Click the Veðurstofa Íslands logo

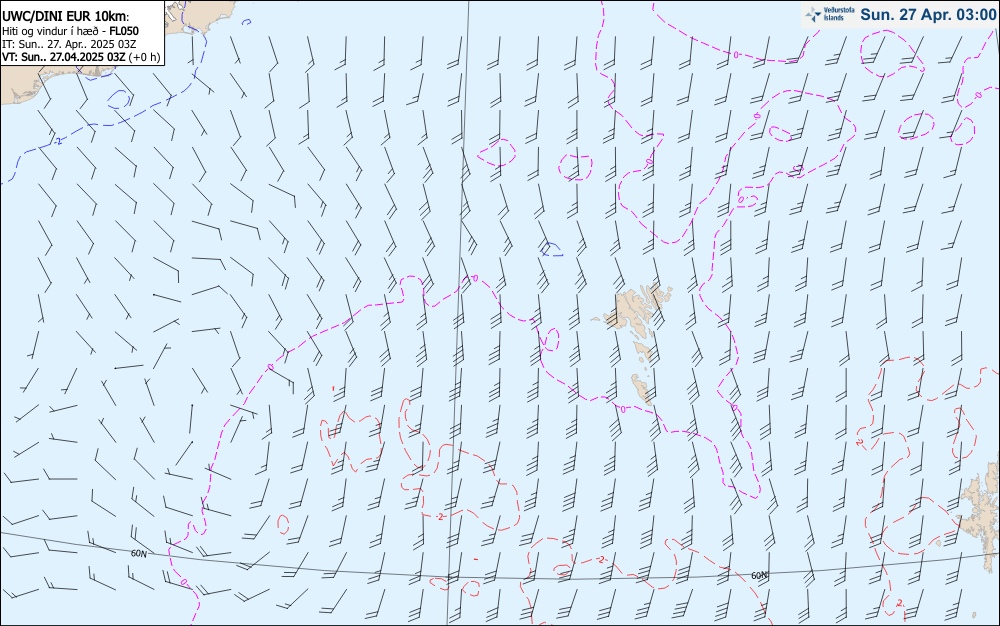click(830, 14)
